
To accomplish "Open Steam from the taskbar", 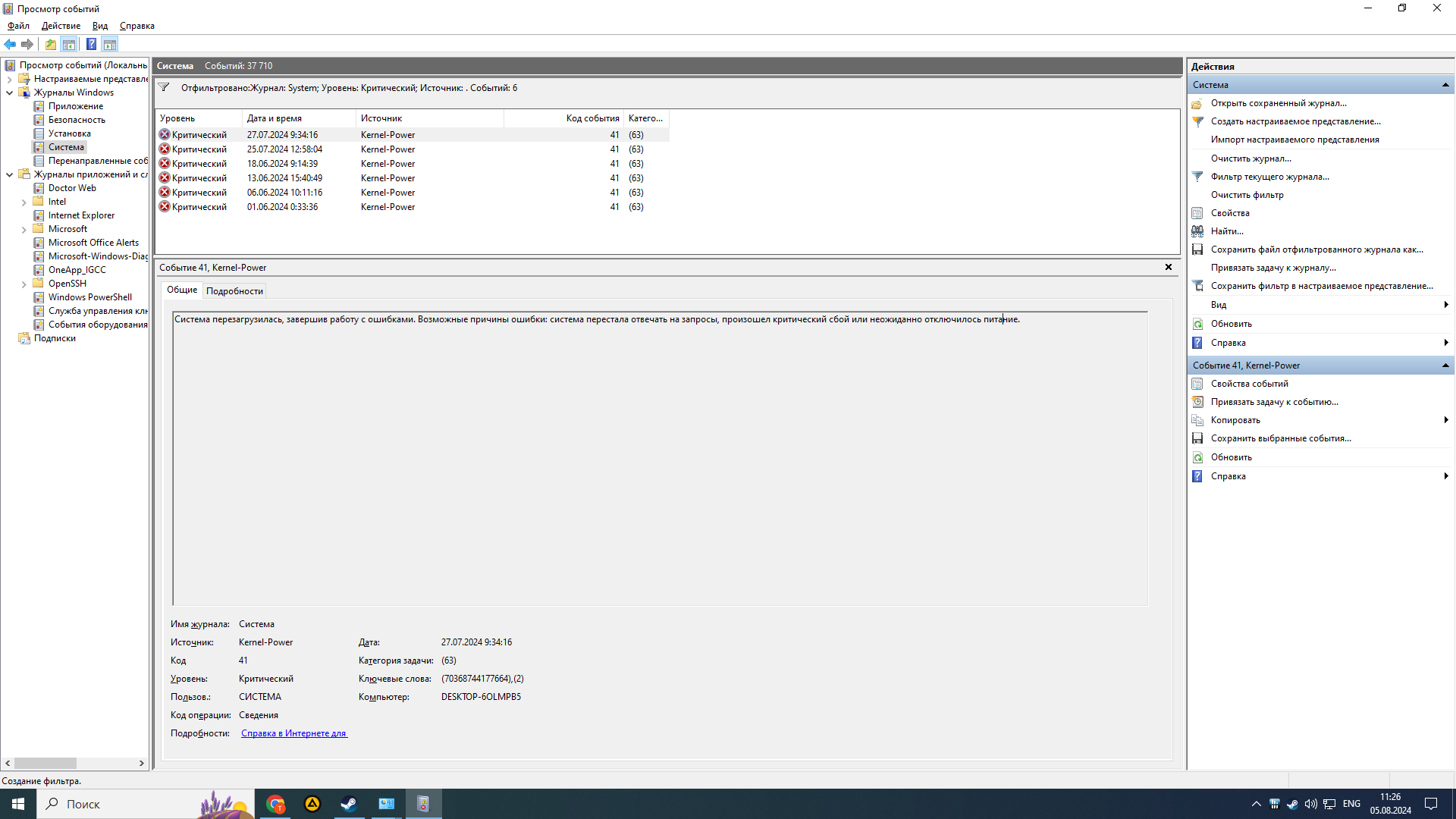I will (x=349, y=804).
